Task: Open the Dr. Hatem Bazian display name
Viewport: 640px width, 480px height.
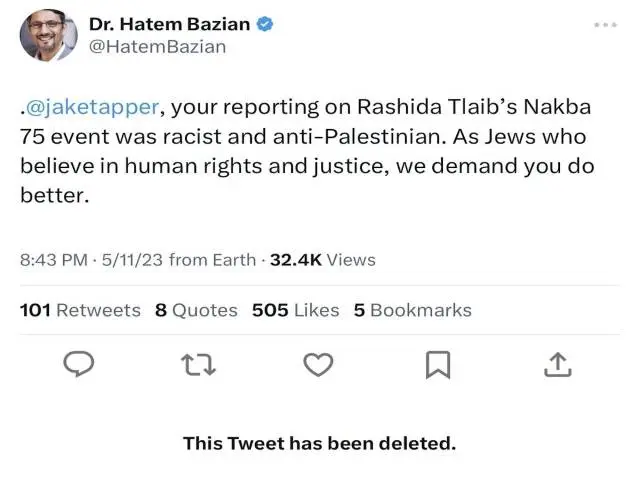Action: pyautogui.click(x=170, y=24)
